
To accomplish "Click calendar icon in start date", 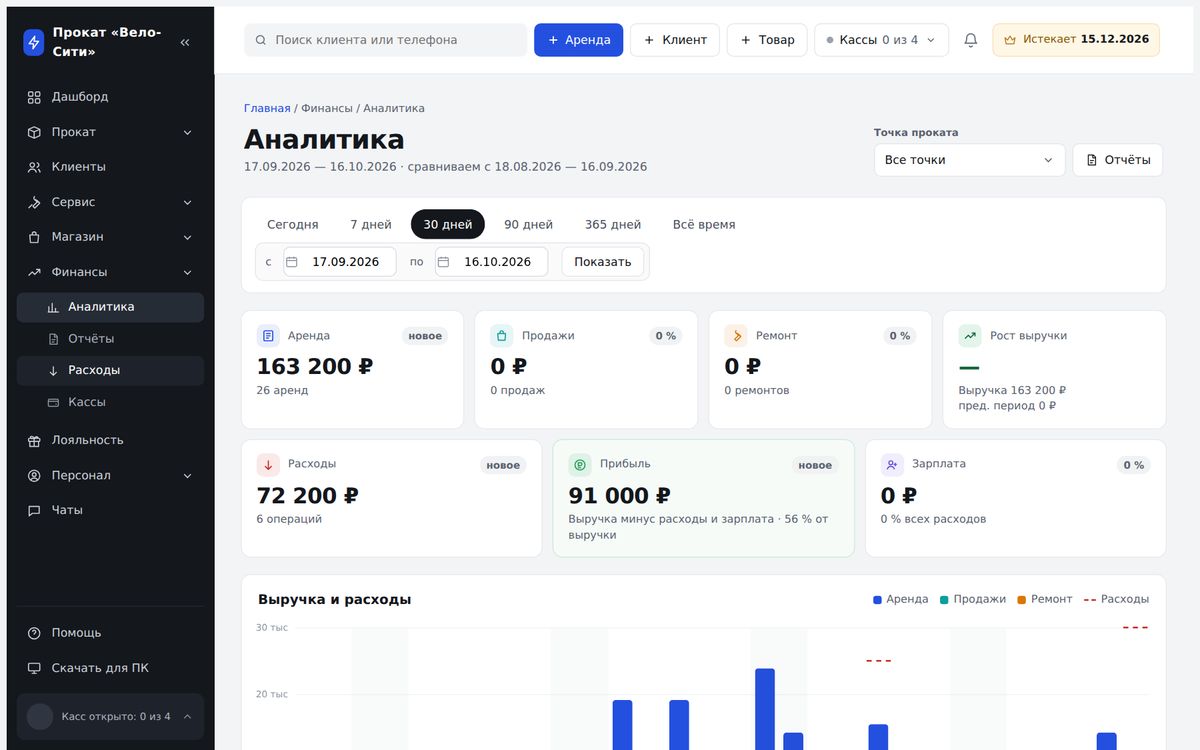I will point(292,262).
